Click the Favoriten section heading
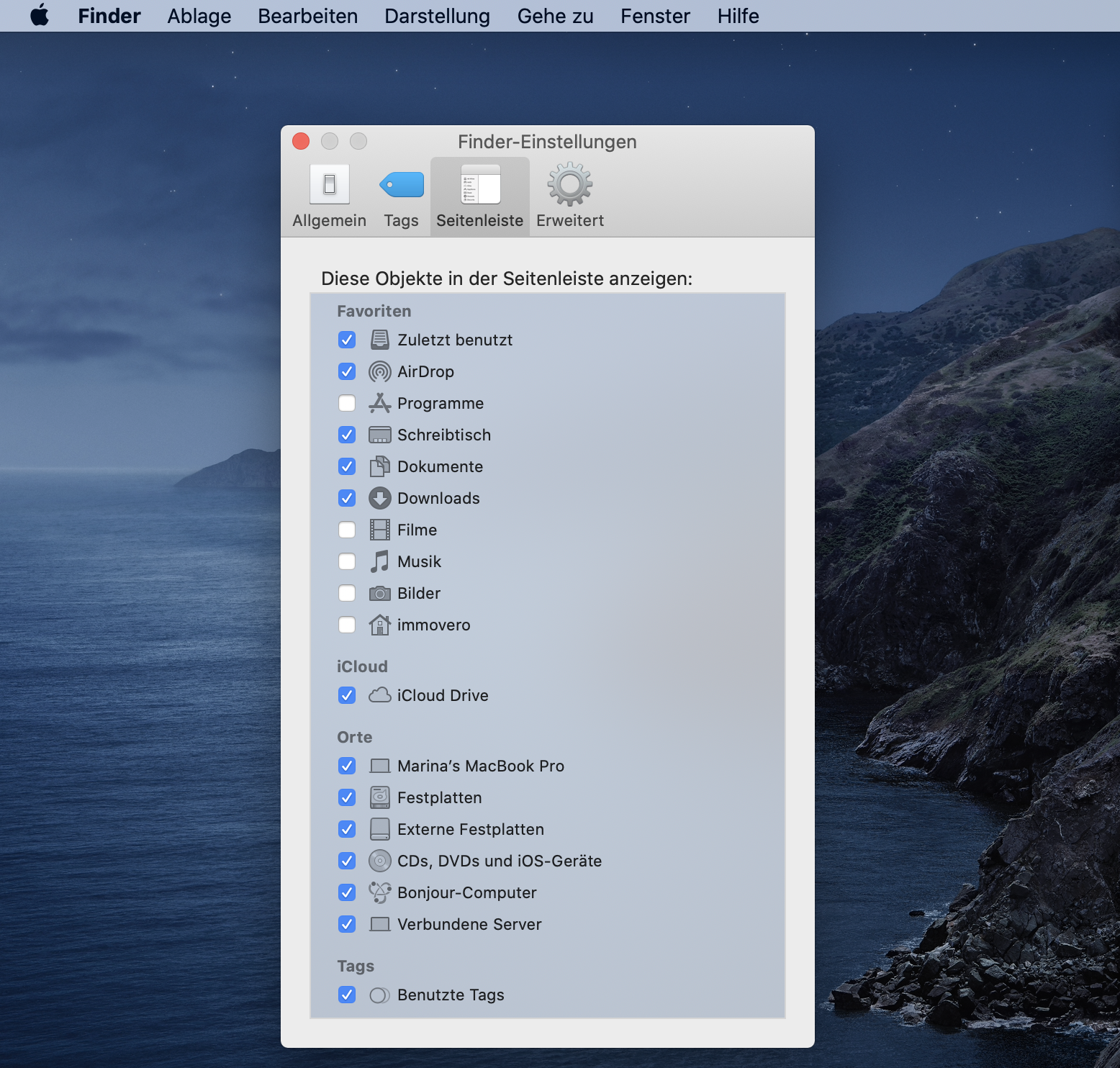This screenshot has width=1120, height=1068. pyautogui.click(x=374, y=311)
